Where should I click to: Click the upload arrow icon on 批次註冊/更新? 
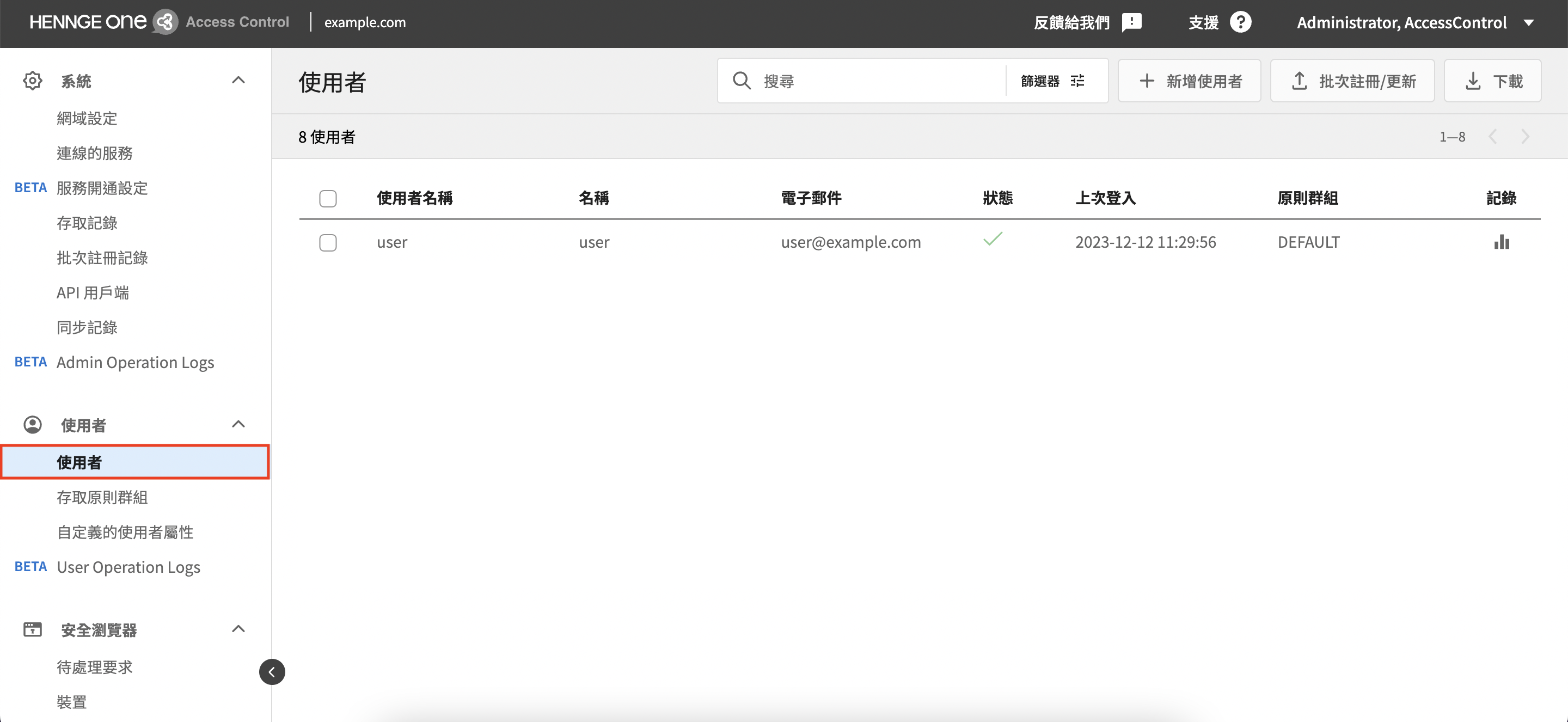[1299, 81]
